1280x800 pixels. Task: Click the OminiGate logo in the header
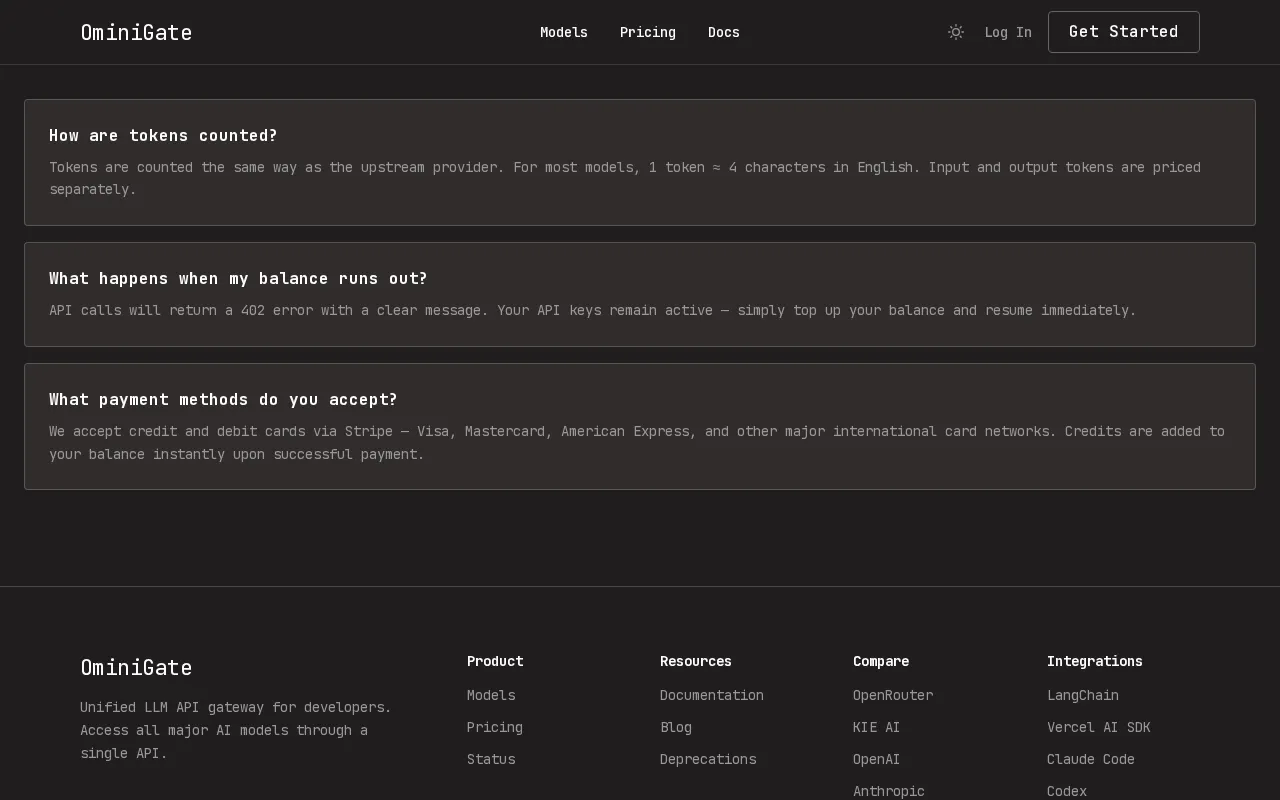[136, 32]
